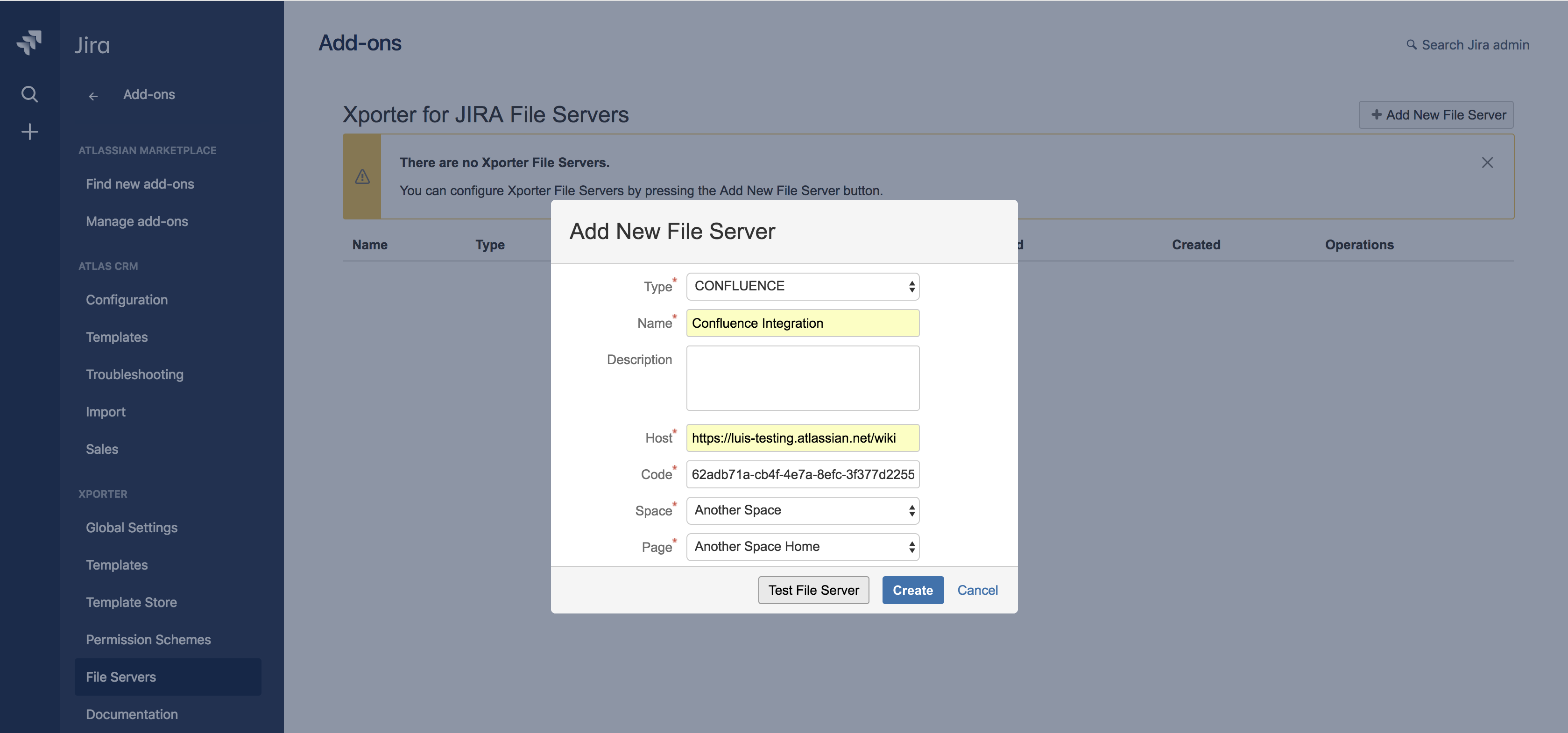Click the plus create icon in sidebar

click(29, 132)
